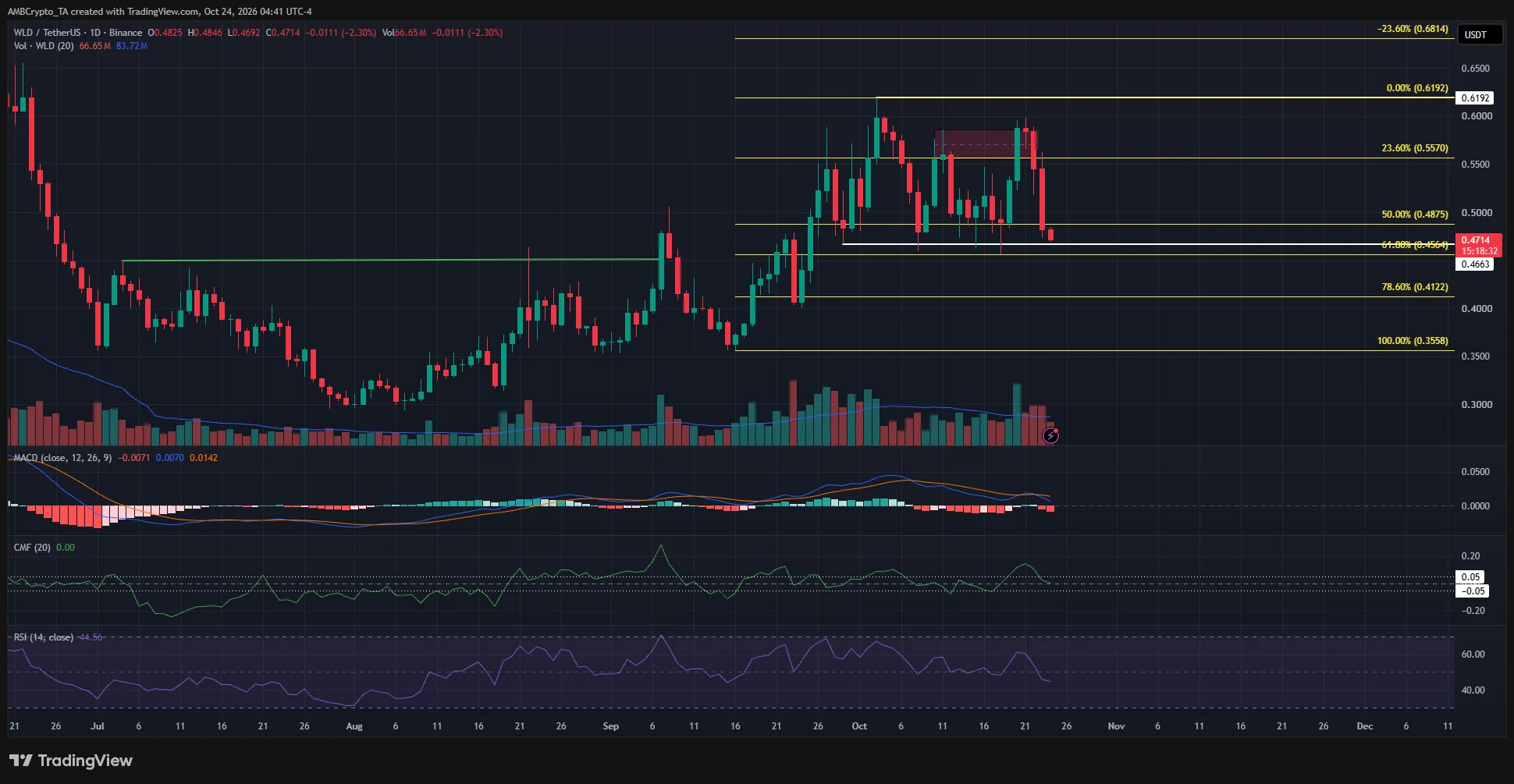Select the Vol · WLD (20) indicator label
Image resolution: width=1514 pixels, height=784 pixels.
coord(44,46)
